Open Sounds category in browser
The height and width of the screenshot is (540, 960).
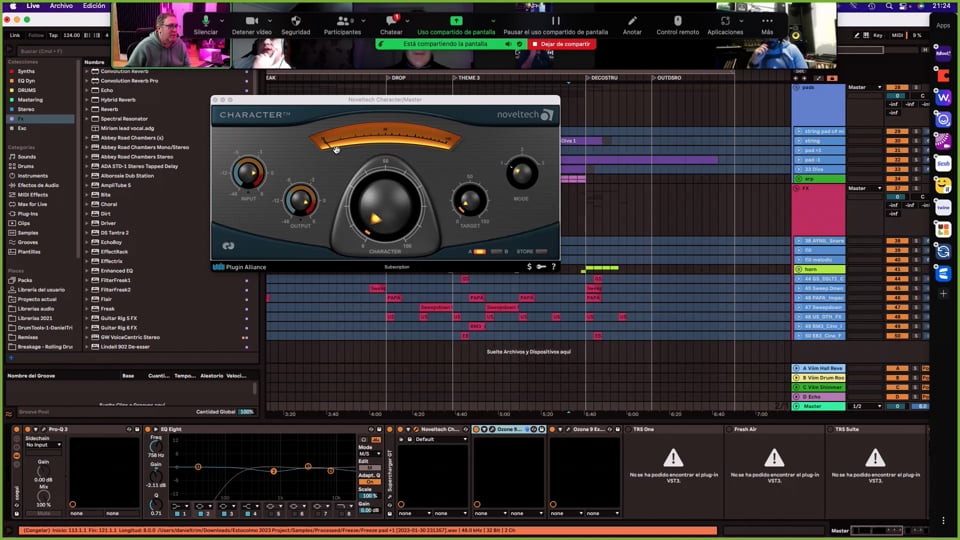(x=26, y=157)
